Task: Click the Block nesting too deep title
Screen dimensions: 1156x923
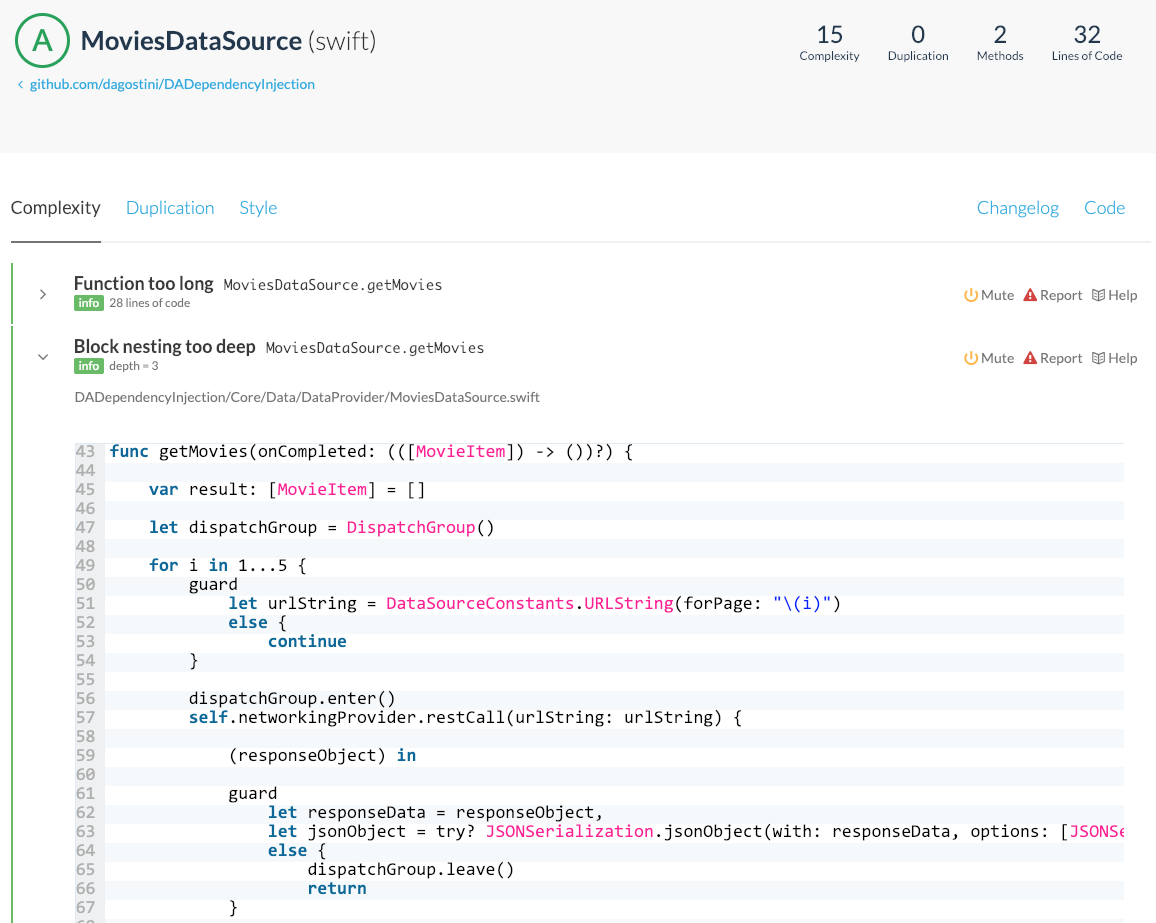Action: click(x=164, y=347)
